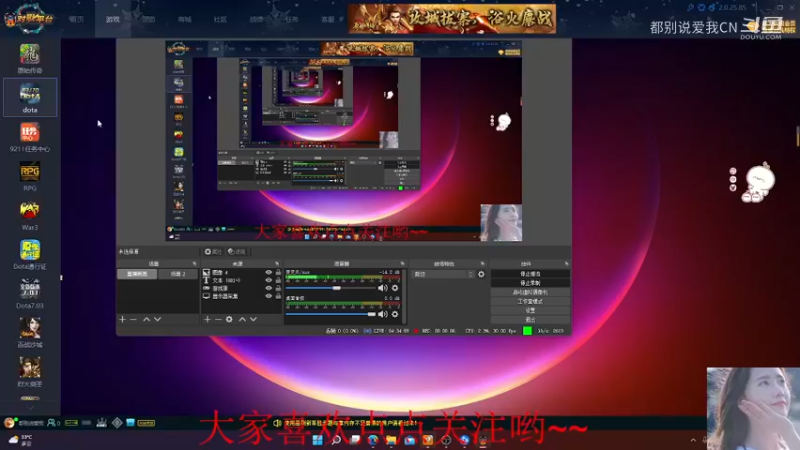This screenshot has width=800, height=450.
Task: Toggle lock for 图像 4 source
Action: coord(278,273)
